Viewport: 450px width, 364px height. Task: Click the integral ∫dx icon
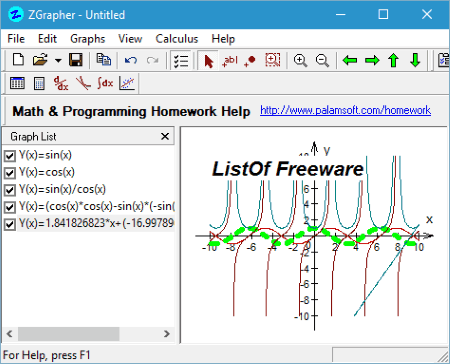(x=105, y=83)
